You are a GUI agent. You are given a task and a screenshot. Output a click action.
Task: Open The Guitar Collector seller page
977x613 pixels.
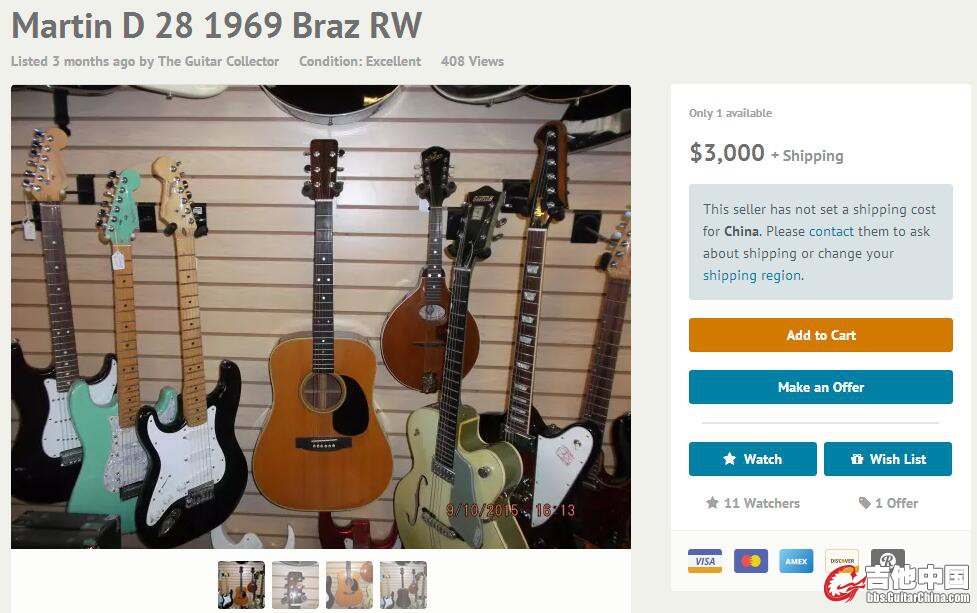tap(218, 61)
